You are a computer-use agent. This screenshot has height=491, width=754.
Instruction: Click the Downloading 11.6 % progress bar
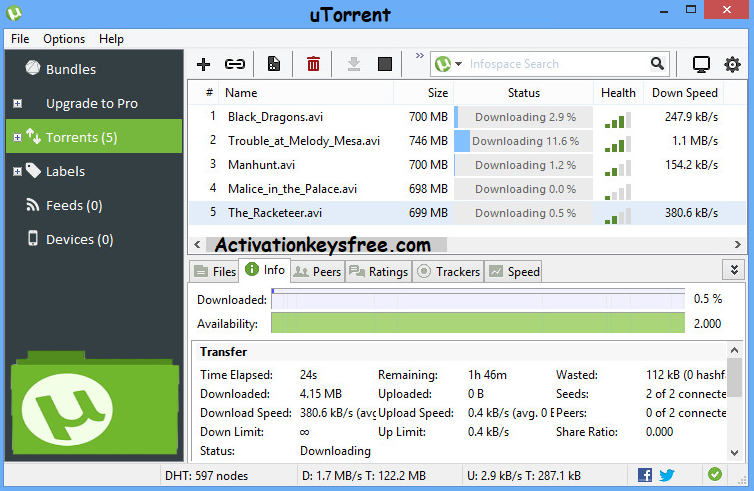coord(524,141)
